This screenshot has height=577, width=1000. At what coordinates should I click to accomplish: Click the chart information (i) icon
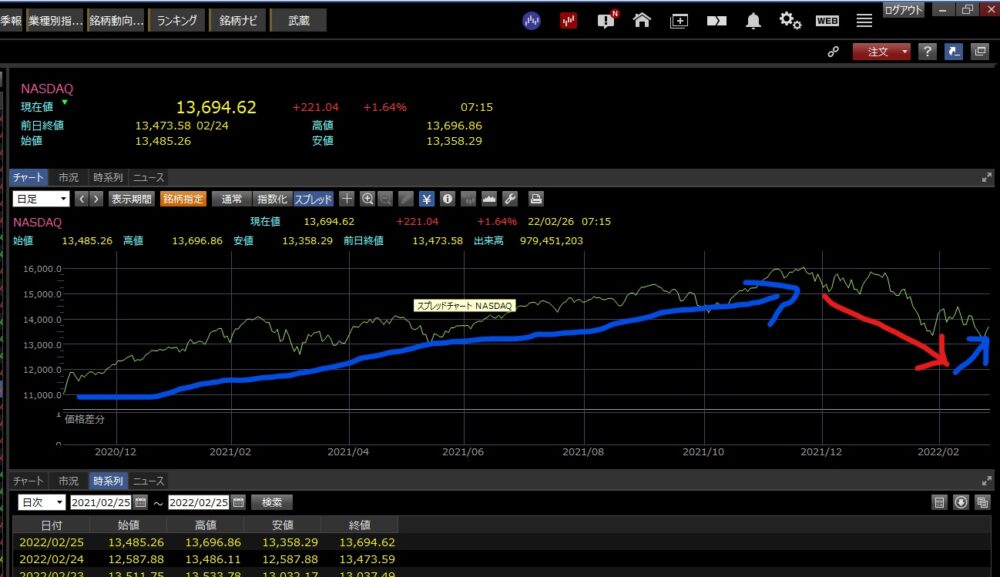(x=447, y=199)
